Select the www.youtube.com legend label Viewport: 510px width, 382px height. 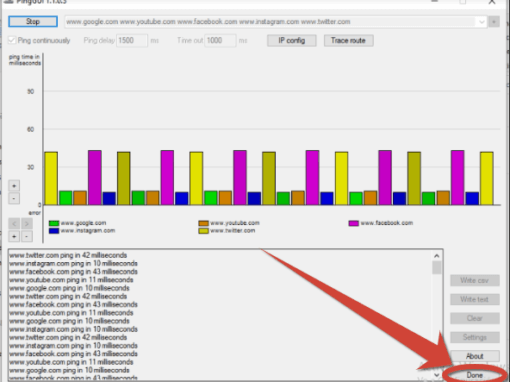coord(235,223)
